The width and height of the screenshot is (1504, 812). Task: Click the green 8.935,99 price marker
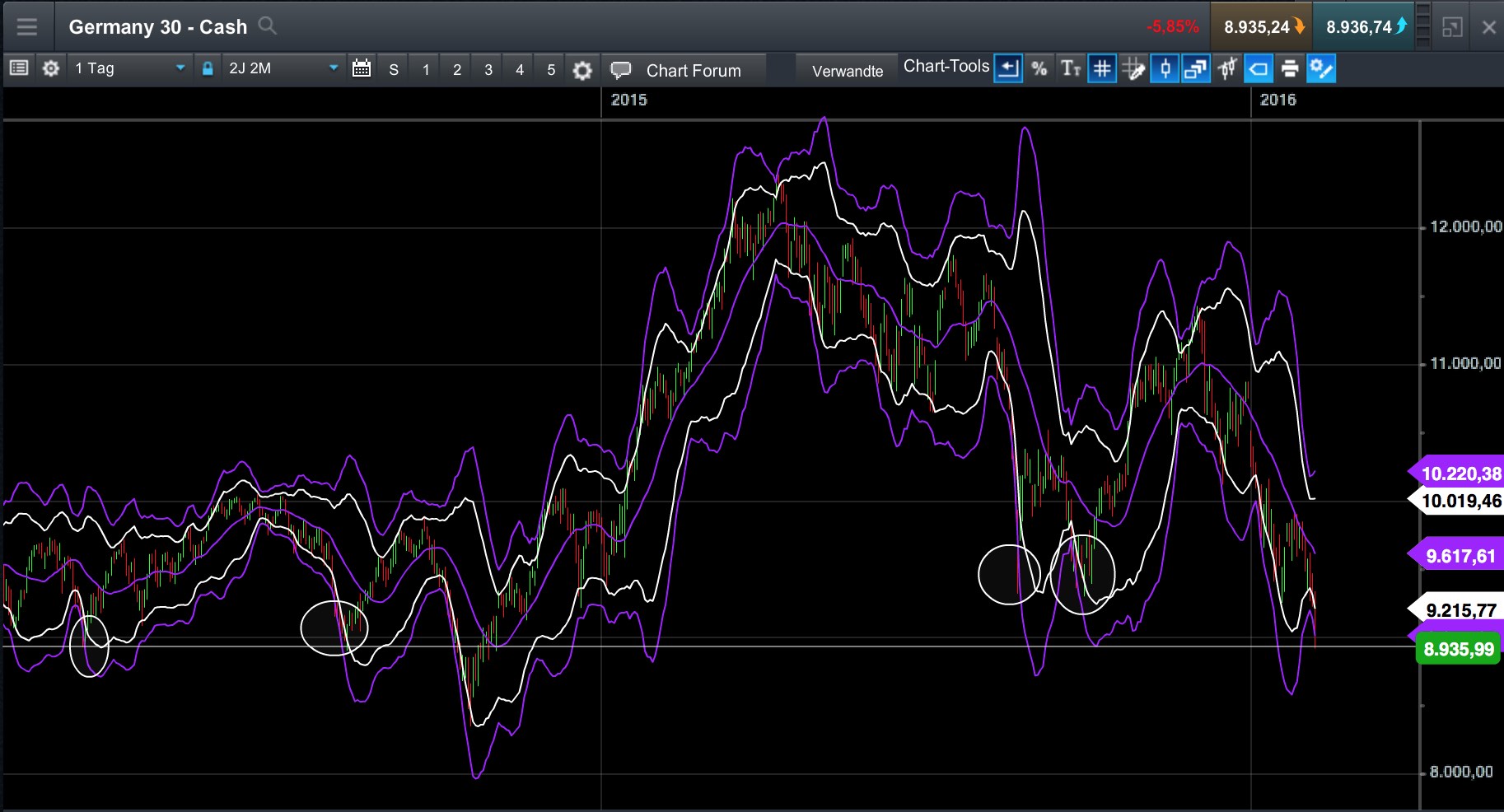(x=1458, y=650)
